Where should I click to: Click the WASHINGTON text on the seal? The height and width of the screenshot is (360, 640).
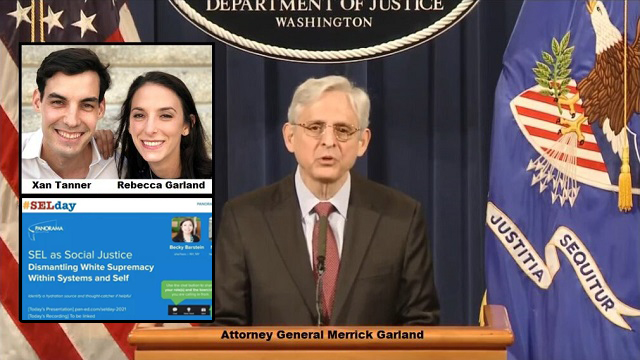(x=324, y=22)
